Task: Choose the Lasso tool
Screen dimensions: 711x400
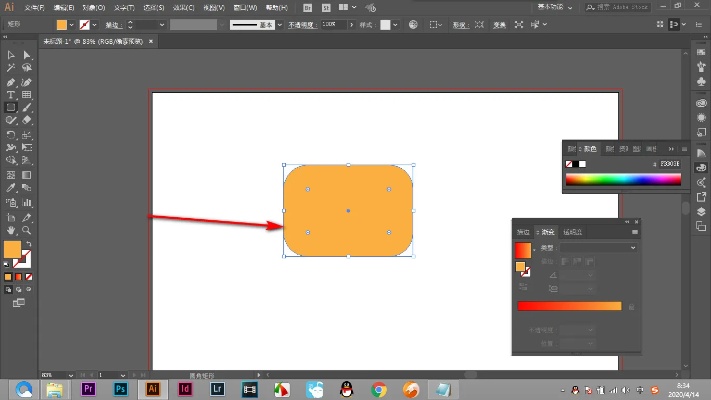Action: (x=27, y=68)
